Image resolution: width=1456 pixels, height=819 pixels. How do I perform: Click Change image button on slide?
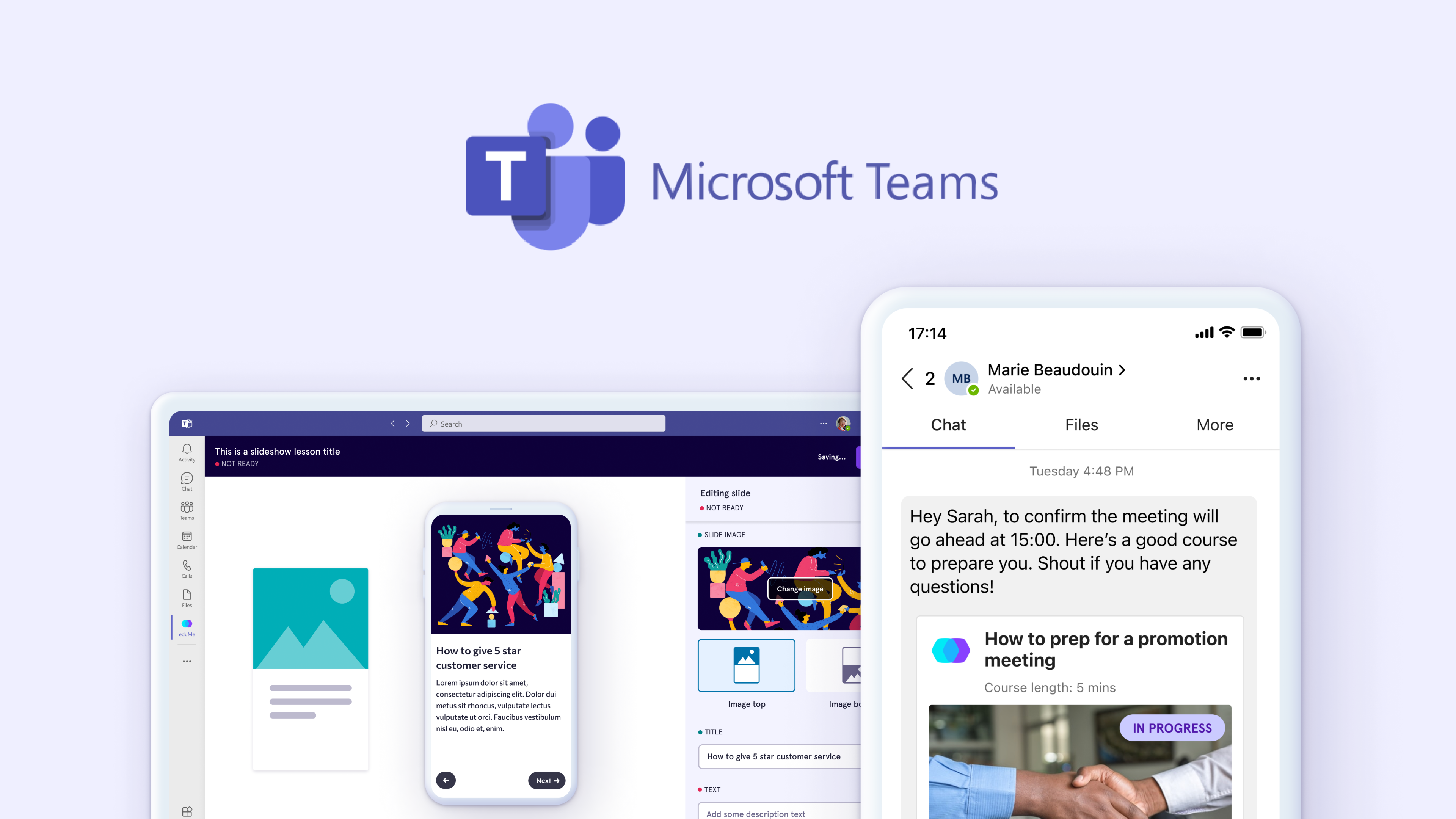[x=799, y=589]
